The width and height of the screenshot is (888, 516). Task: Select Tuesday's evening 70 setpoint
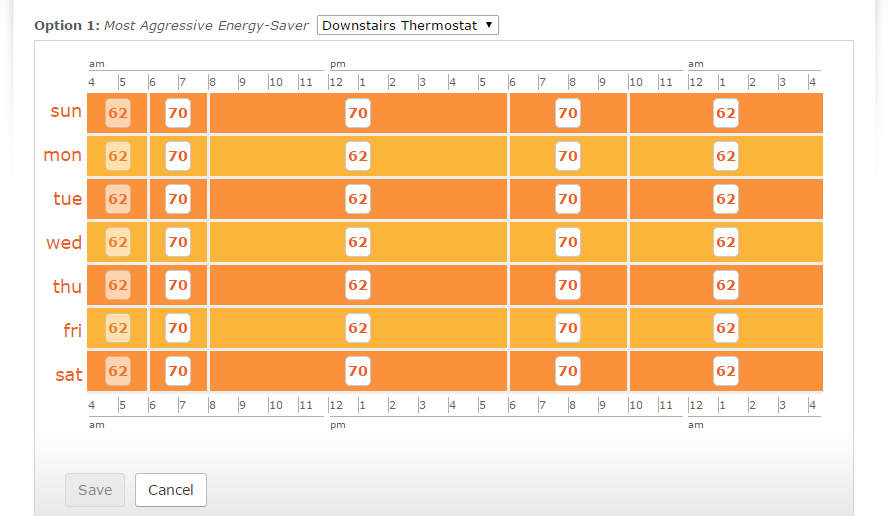568,199
